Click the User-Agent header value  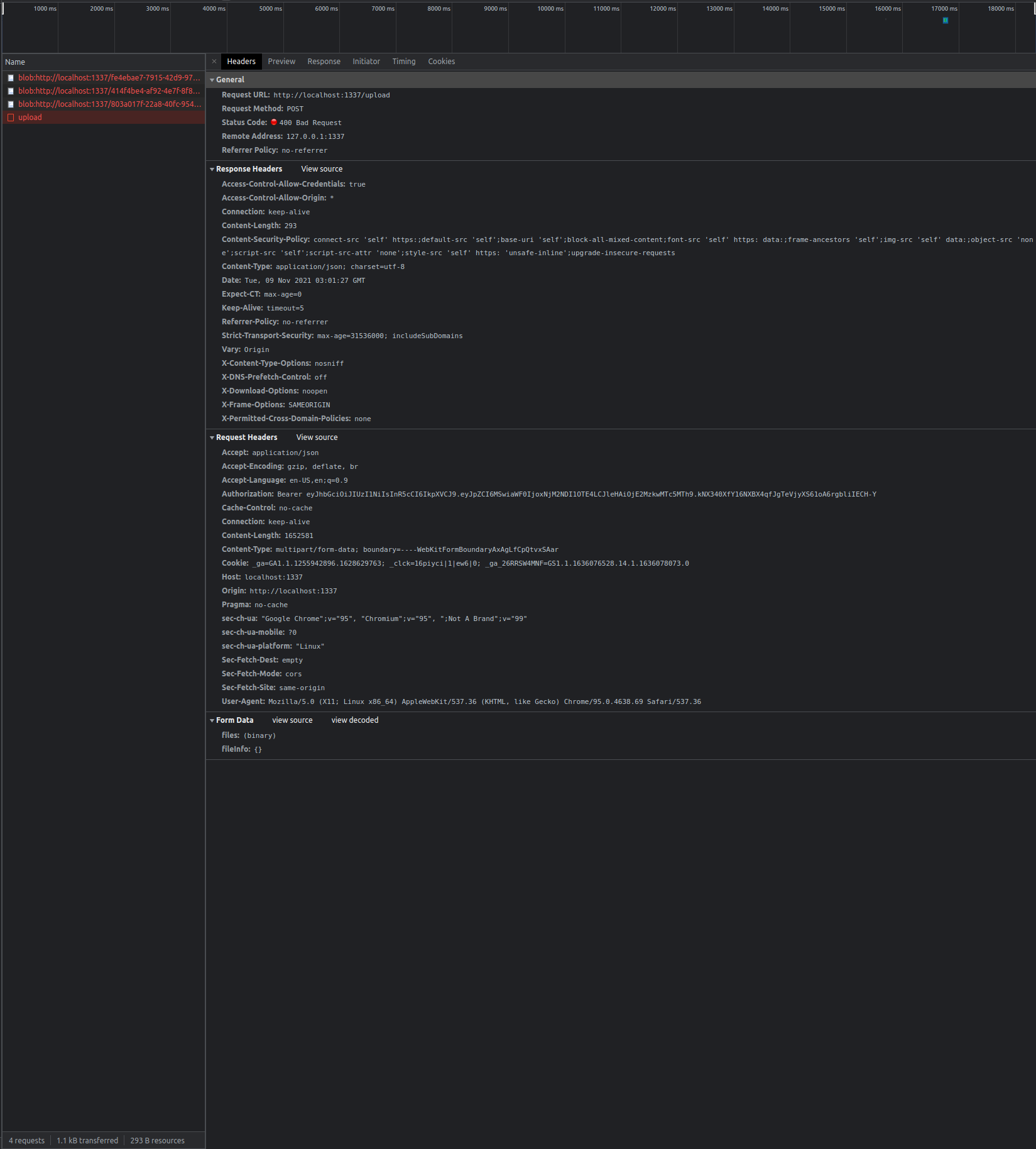coord(484,702)
